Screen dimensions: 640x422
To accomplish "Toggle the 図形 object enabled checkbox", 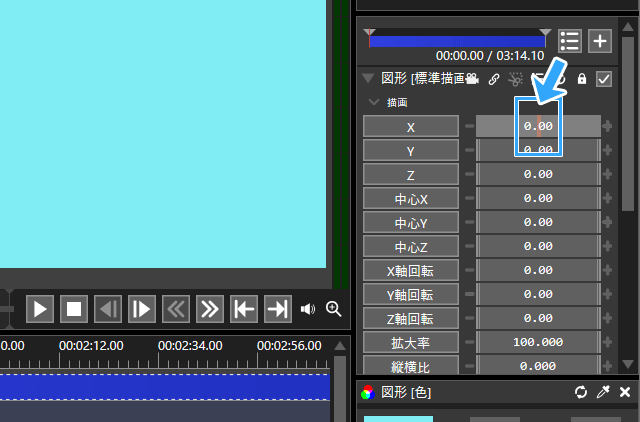I will (x=604, y=80).
